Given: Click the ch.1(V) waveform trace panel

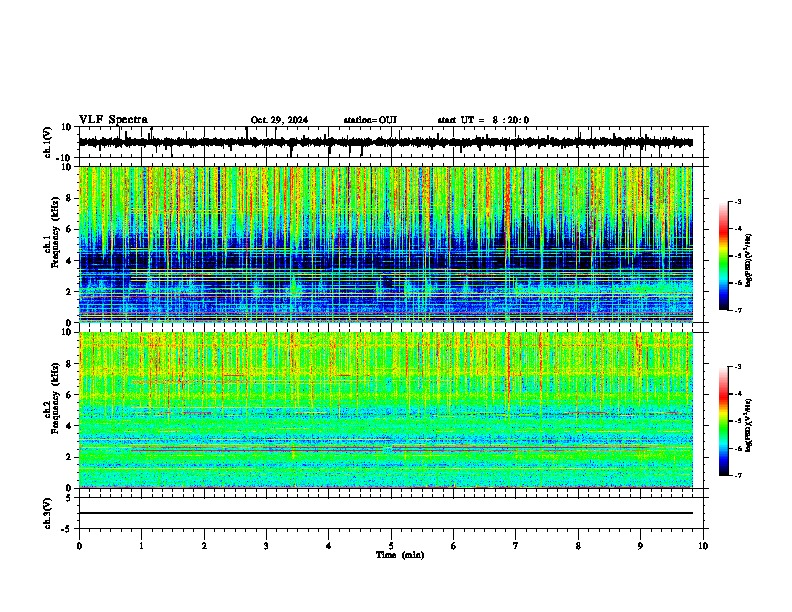Looking at the screenshot, I should point(391,142).
